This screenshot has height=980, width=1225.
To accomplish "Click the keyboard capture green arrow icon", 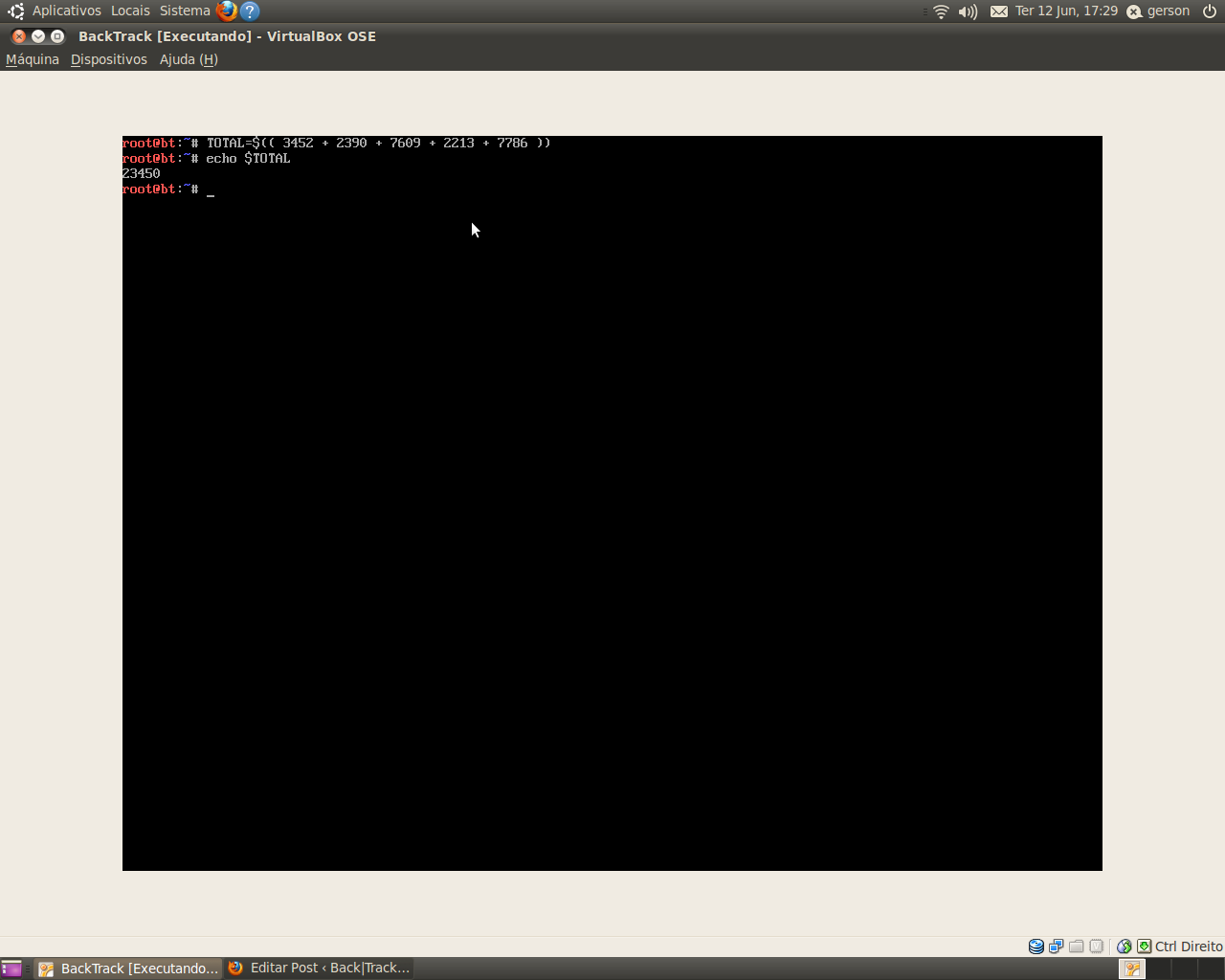I will point(1144,947).
